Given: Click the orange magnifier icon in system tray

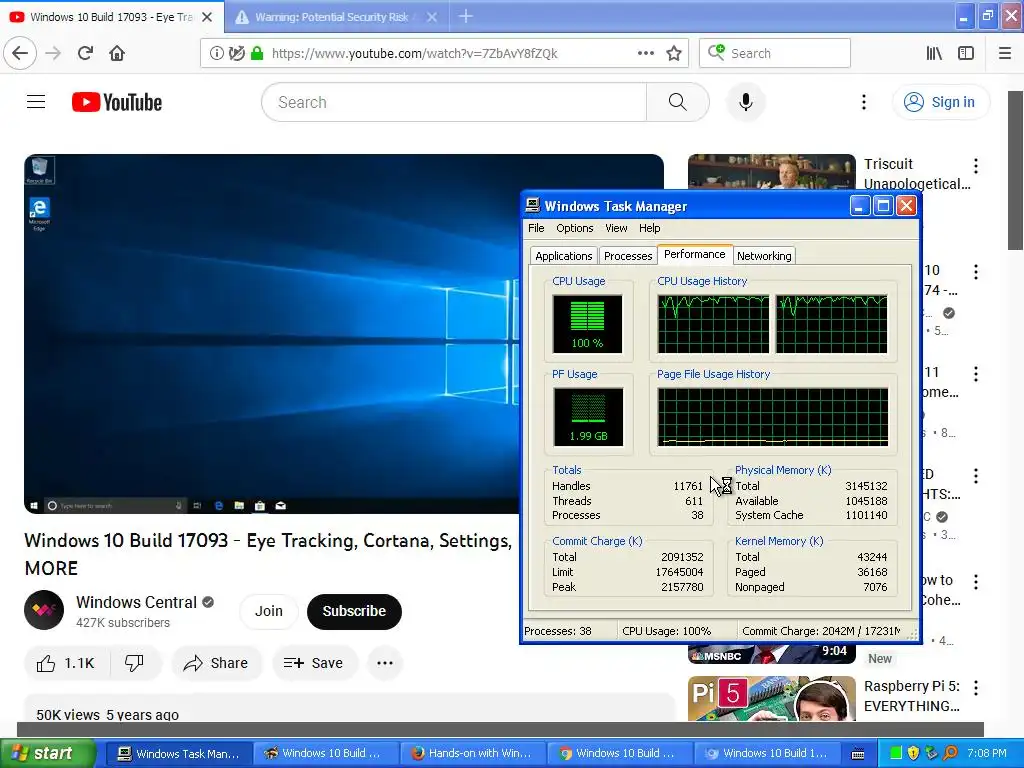Looking at the screenshot, I should point(950,753).
